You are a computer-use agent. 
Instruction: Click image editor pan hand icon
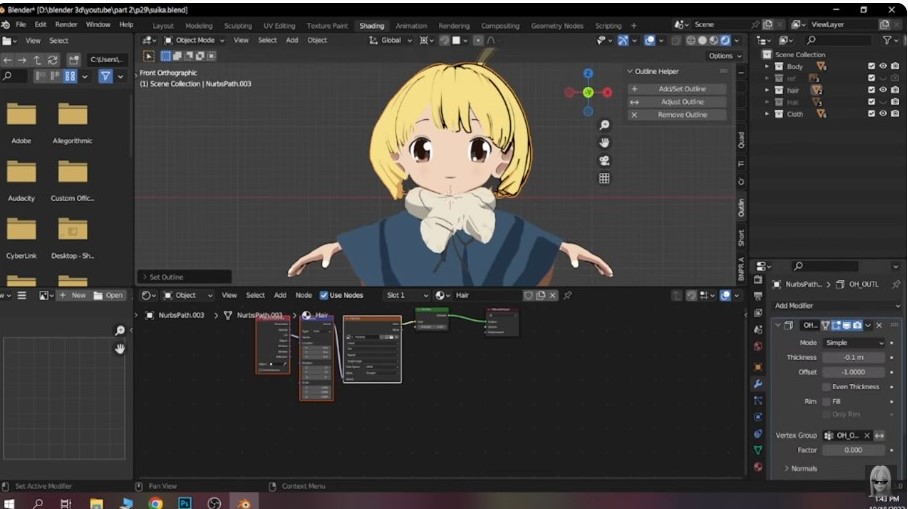(120, 349)
